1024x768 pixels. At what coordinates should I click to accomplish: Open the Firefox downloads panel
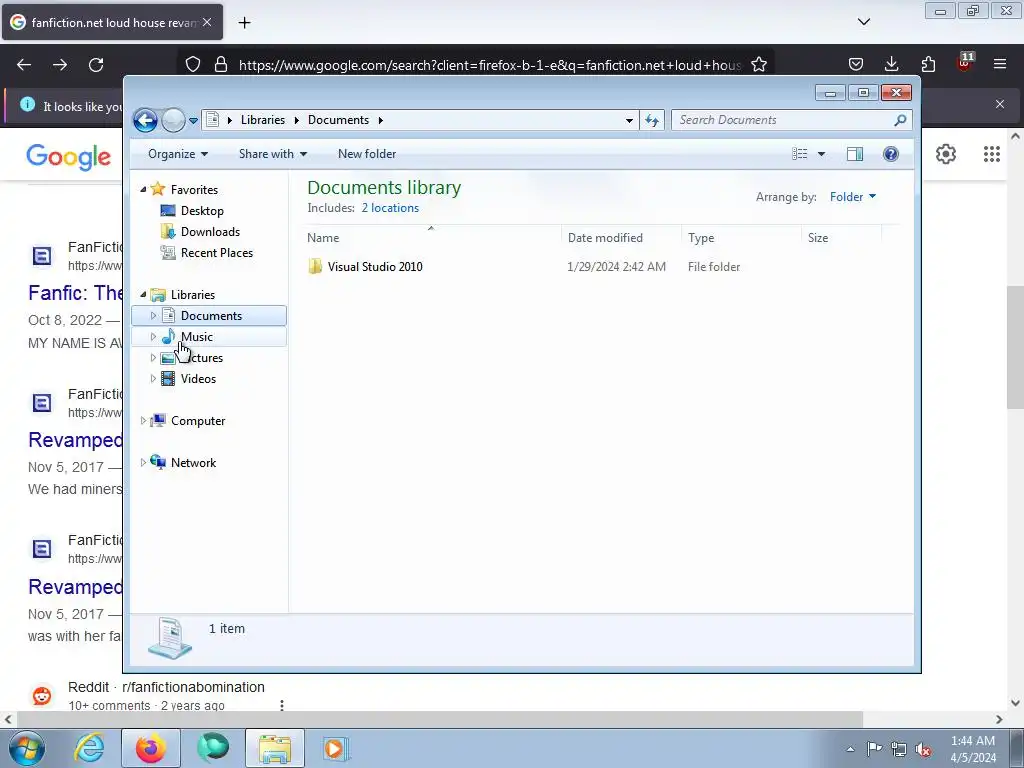pyautogui.click(x=891, y=64)
